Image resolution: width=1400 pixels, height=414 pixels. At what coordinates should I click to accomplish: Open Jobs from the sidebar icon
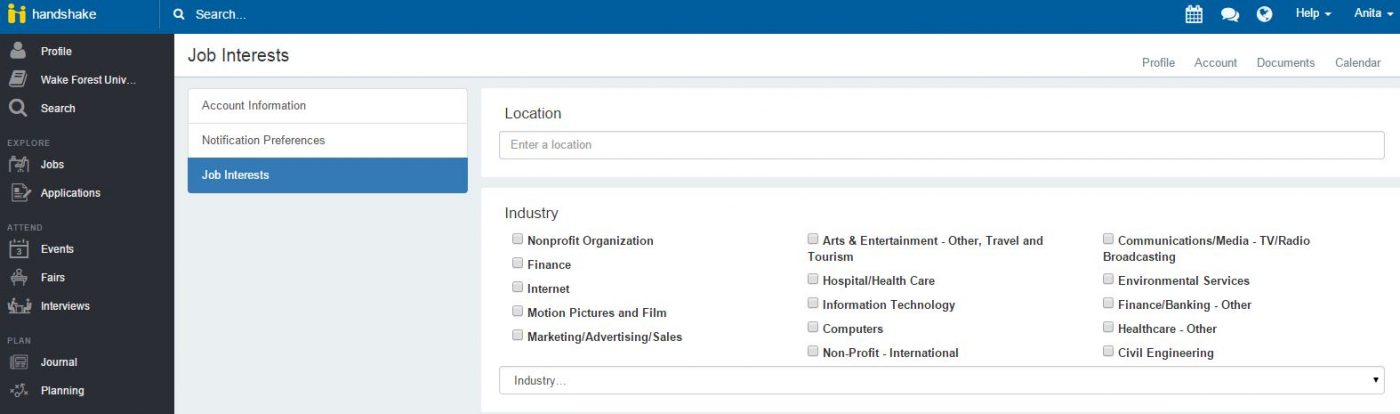pyautogui.click(x=20, y=164)
